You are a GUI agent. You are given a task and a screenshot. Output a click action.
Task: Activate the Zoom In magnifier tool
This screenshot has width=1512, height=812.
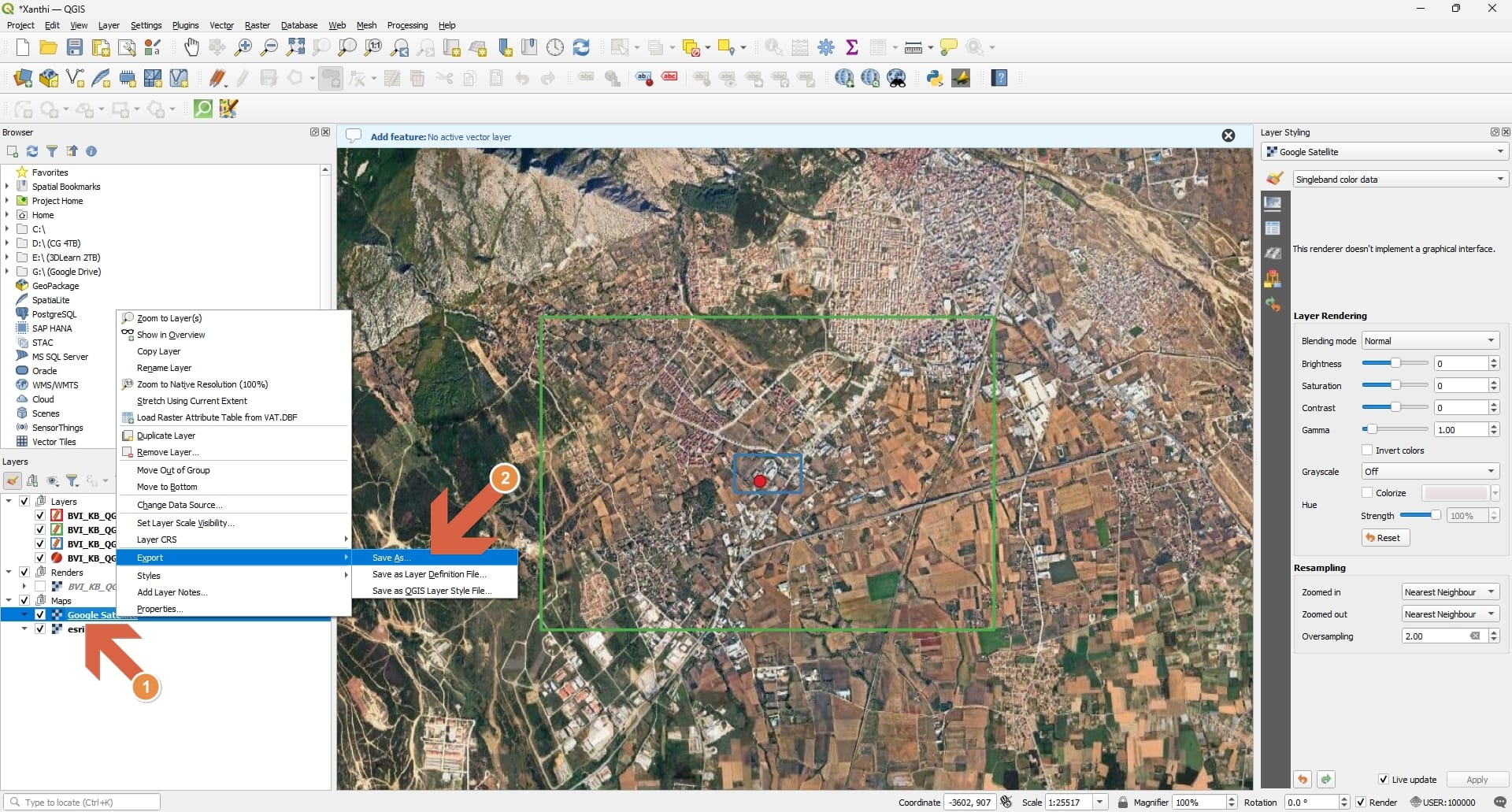tap(243, 47)
